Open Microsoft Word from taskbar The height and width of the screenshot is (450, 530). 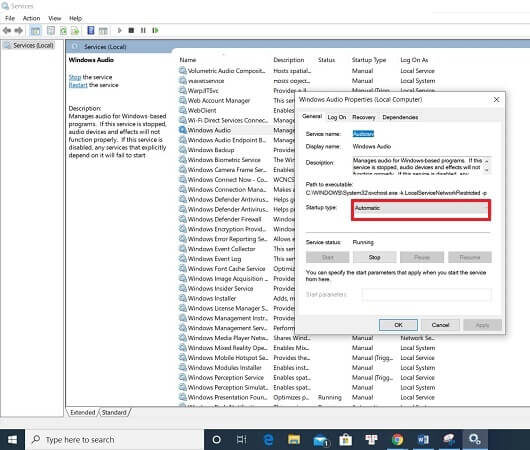pos(423,440)
